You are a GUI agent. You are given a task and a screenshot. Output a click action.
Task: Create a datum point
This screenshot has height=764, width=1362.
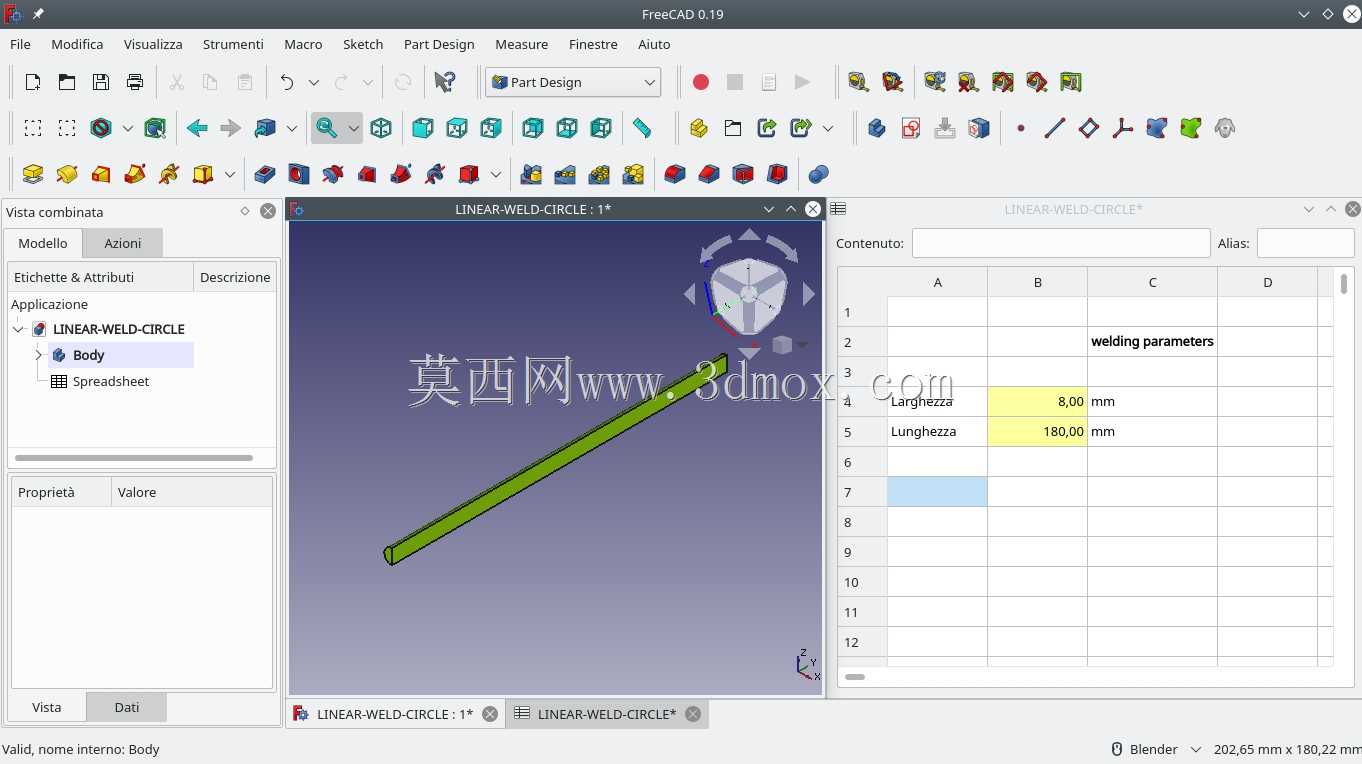tap(1021, 128)
